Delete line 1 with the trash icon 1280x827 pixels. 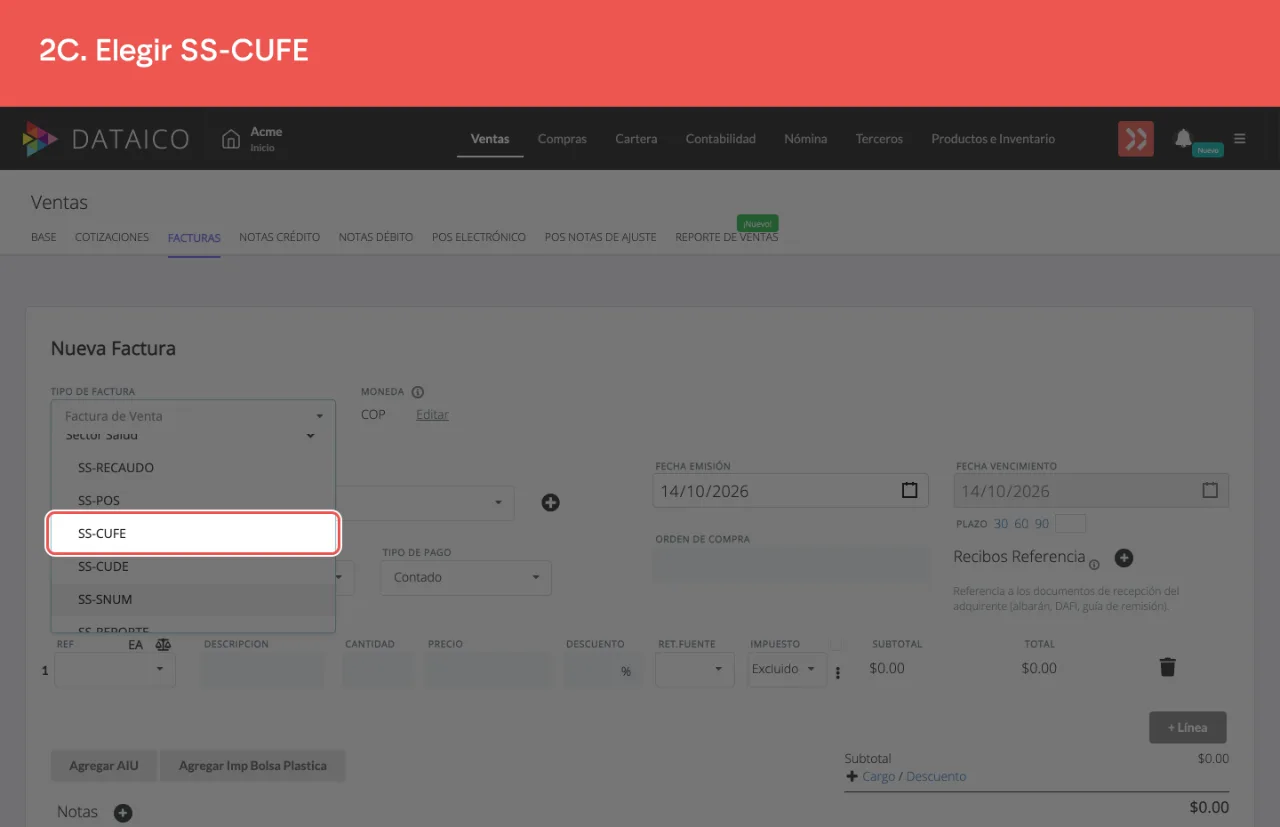1167,667
